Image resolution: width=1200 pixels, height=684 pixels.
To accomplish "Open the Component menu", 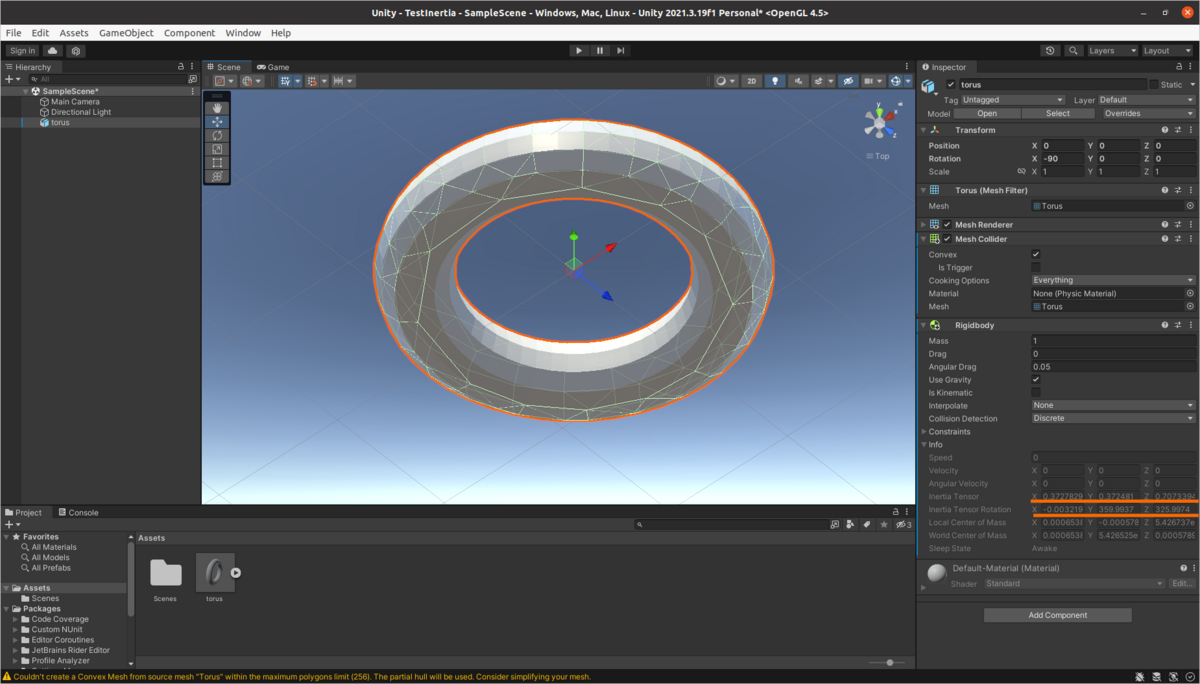I will click(x=189, y=33).
